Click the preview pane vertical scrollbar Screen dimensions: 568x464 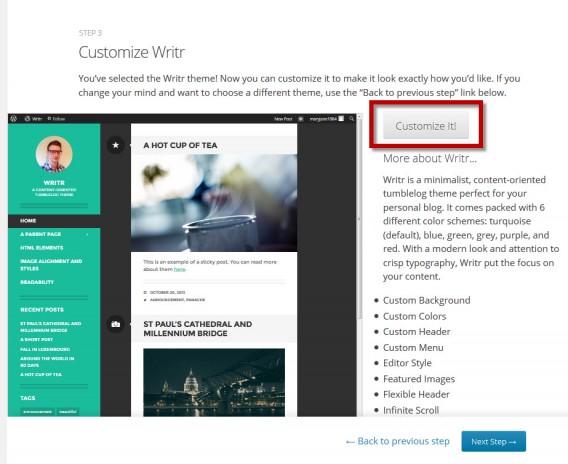(359, 217)
